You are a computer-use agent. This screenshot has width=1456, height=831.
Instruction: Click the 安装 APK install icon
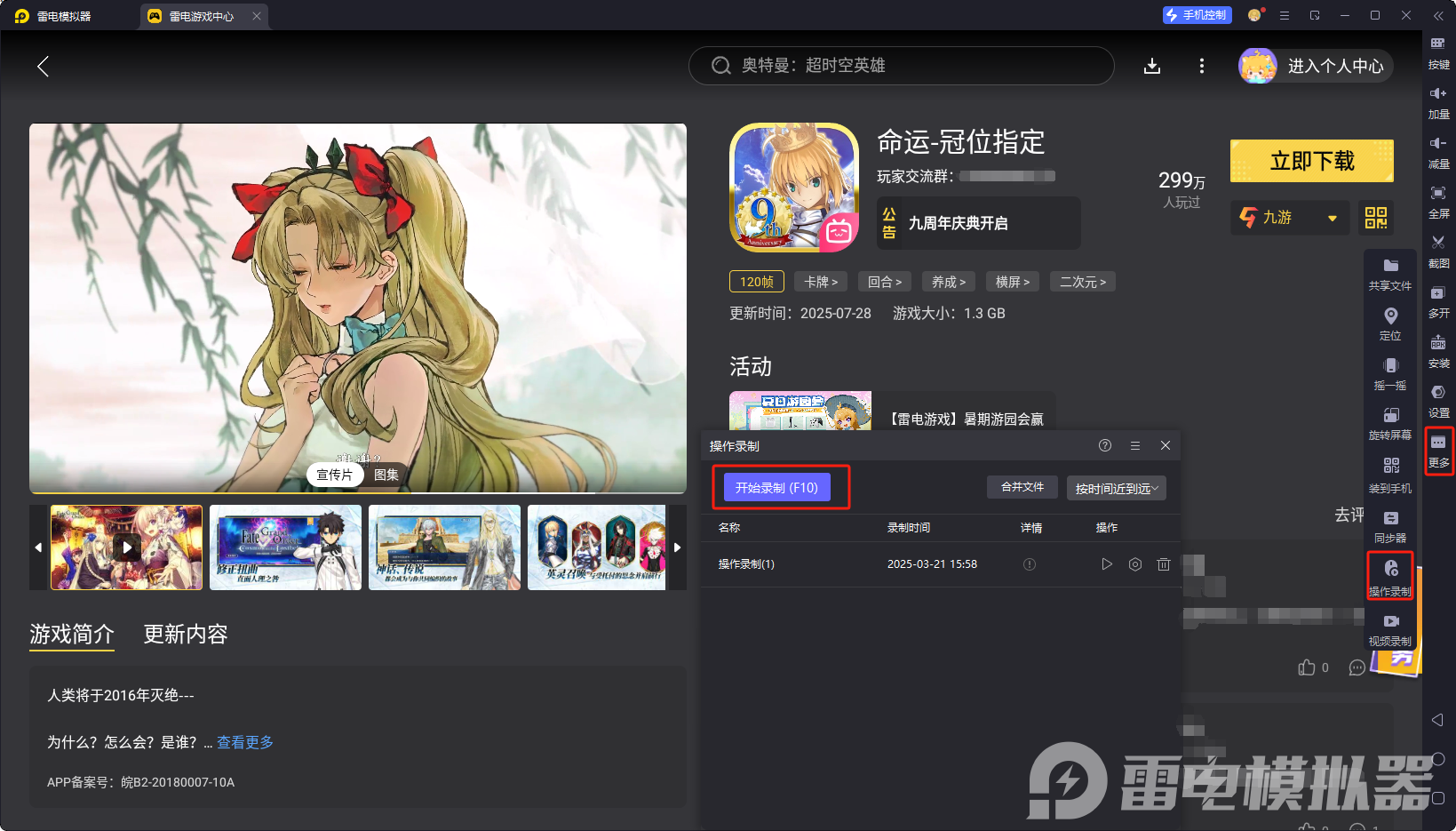coord(1438,352)
